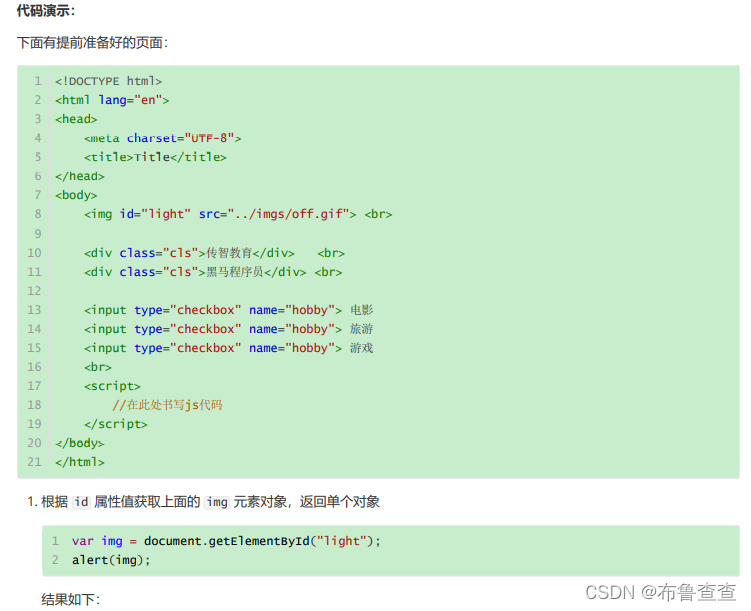Click the alert(img); code line
The height and width of the screenshot is (611, 751).
[111, 560]
